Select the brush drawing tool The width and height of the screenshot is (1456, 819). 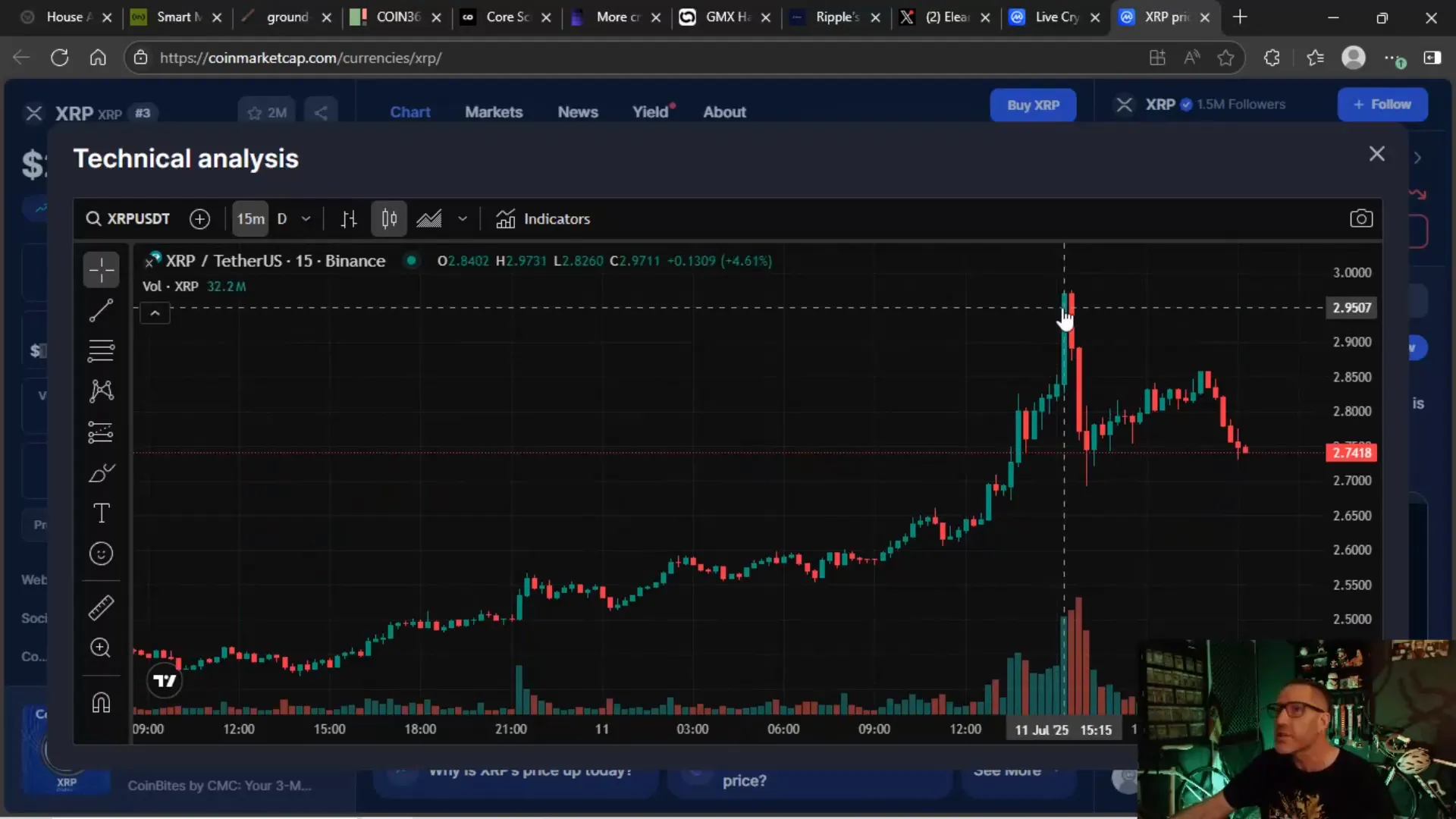click(101, 473)
